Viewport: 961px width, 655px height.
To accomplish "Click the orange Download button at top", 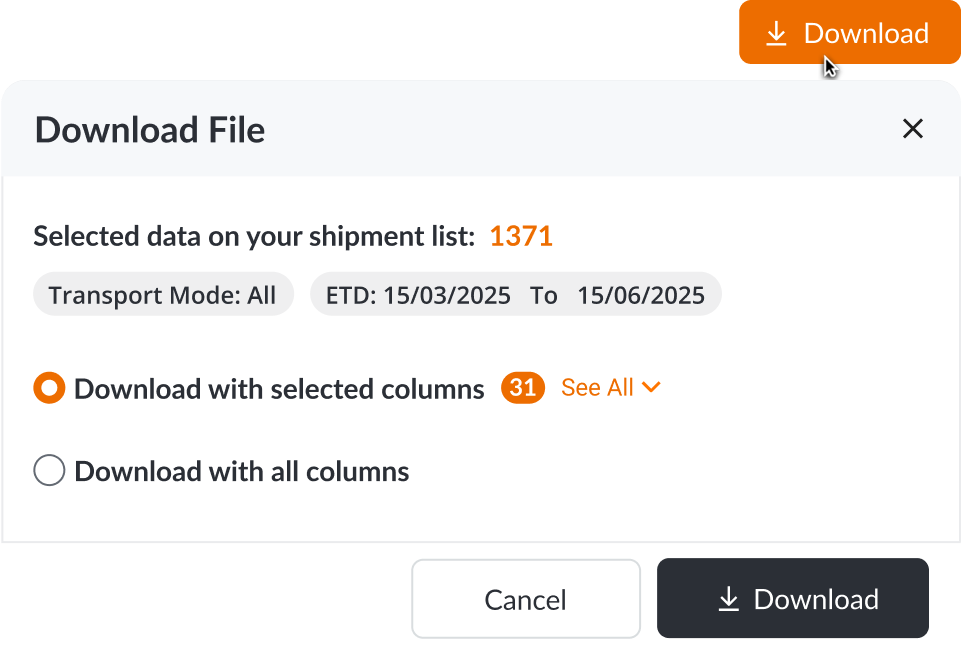I will tap(849, 33).
